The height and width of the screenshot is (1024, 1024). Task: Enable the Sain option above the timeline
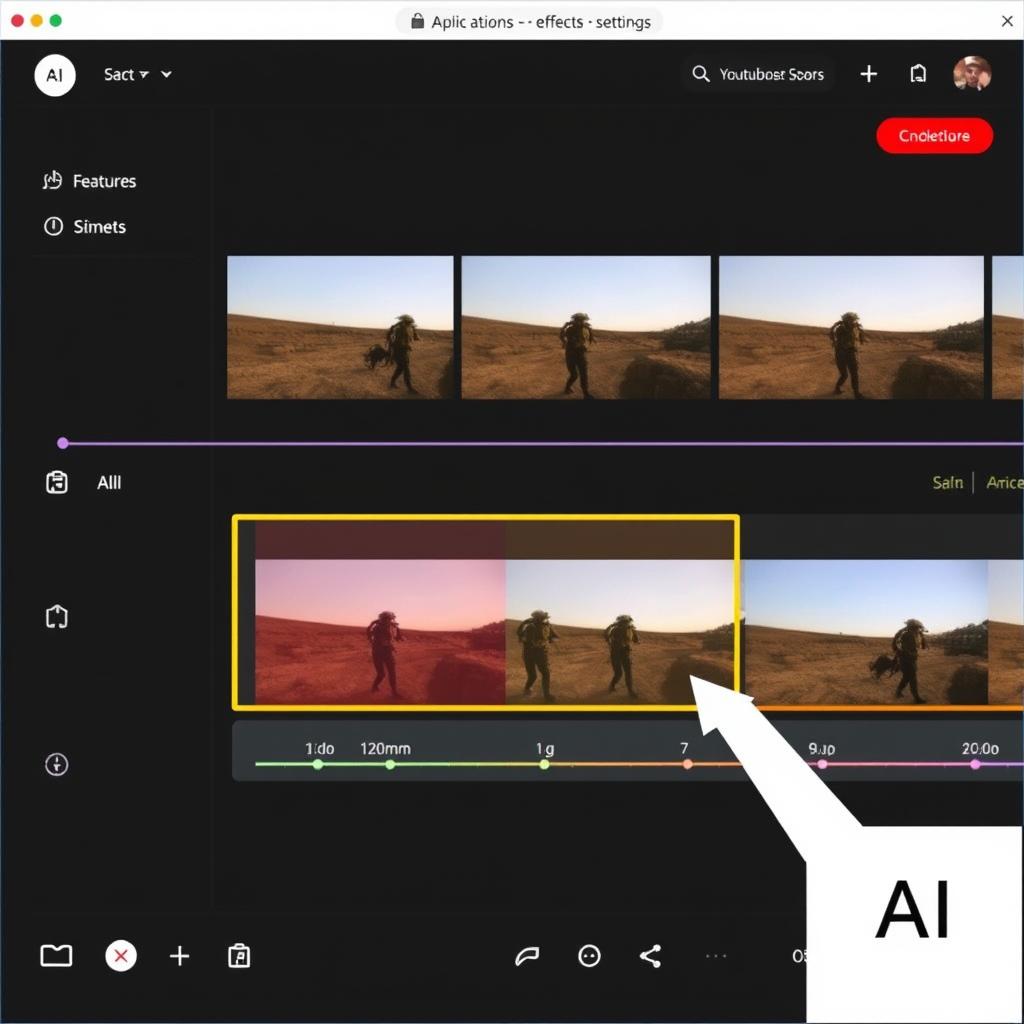(946, 482)
